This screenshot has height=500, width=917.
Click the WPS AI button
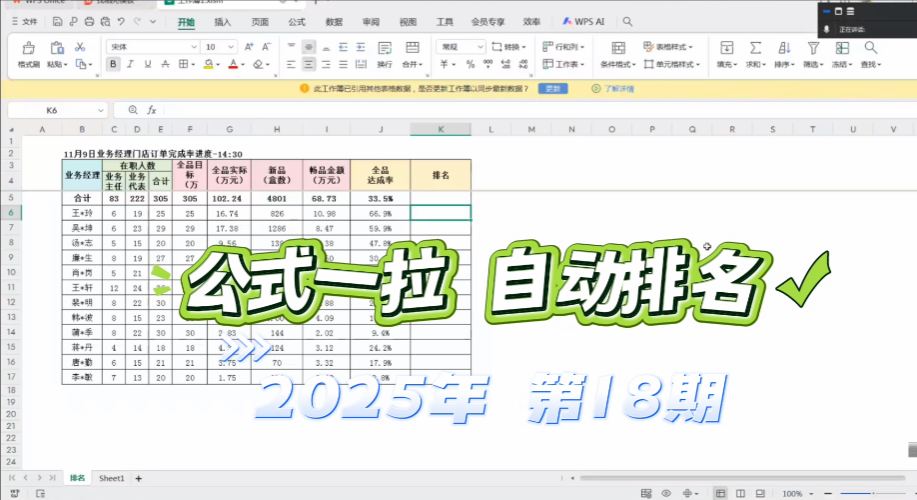(583, 22)
